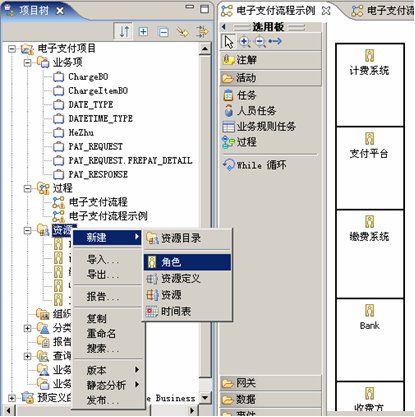
Task: Close the 电子支付流程示例 editor tab
Action: (327, 11)
